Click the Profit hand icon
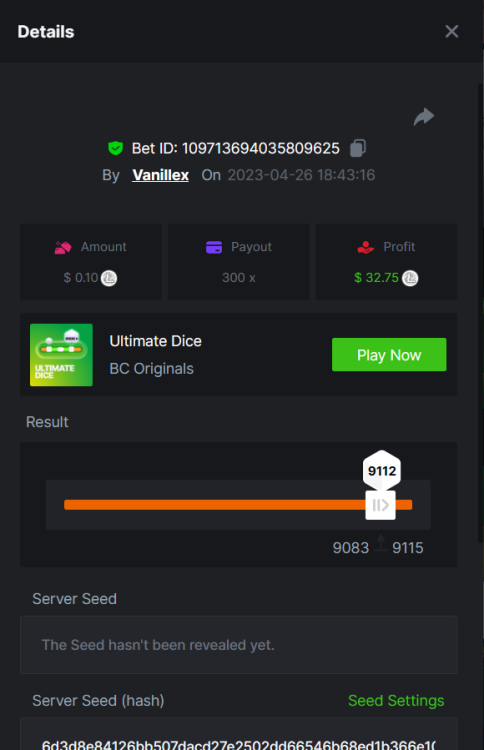 tap(365, 247)
